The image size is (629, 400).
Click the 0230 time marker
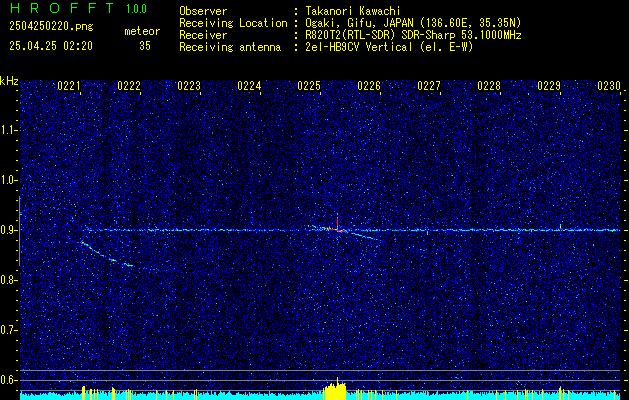[x=609, y=86]
